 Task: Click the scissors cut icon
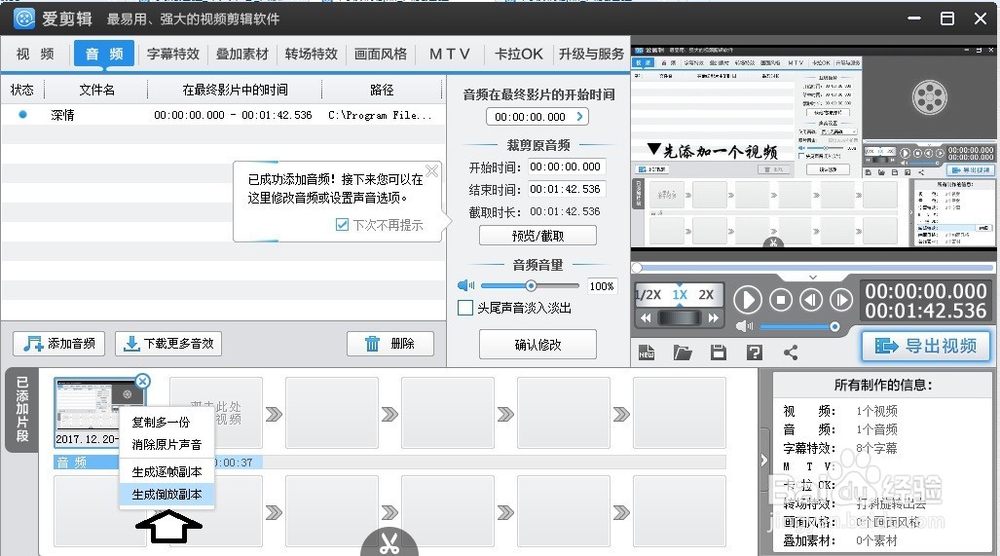[389, 543]
